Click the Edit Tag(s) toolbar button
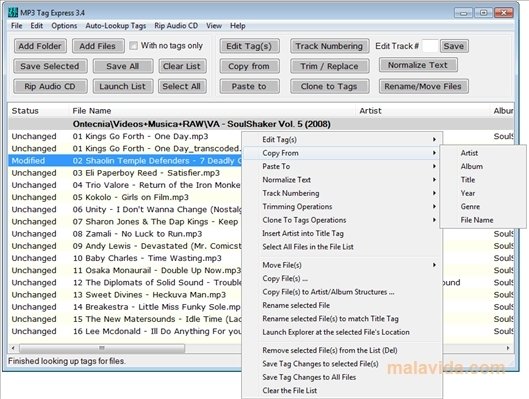This screenshot has width=529, height=399. (249, 46)
